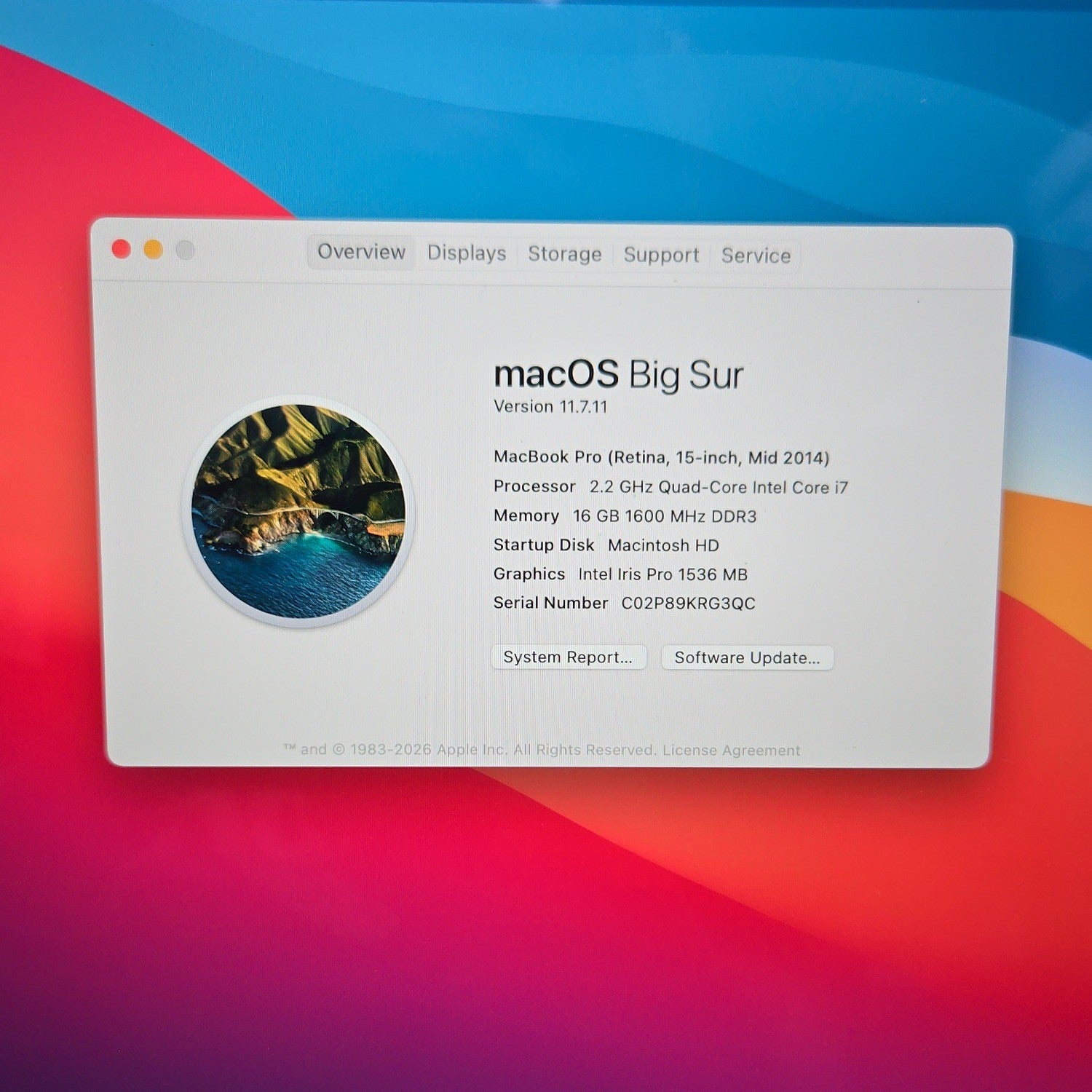Click the 16 GB 1600 MHz DDR3 value
The width and height of the screenshot is (1092, 1092).
(665, 516)
